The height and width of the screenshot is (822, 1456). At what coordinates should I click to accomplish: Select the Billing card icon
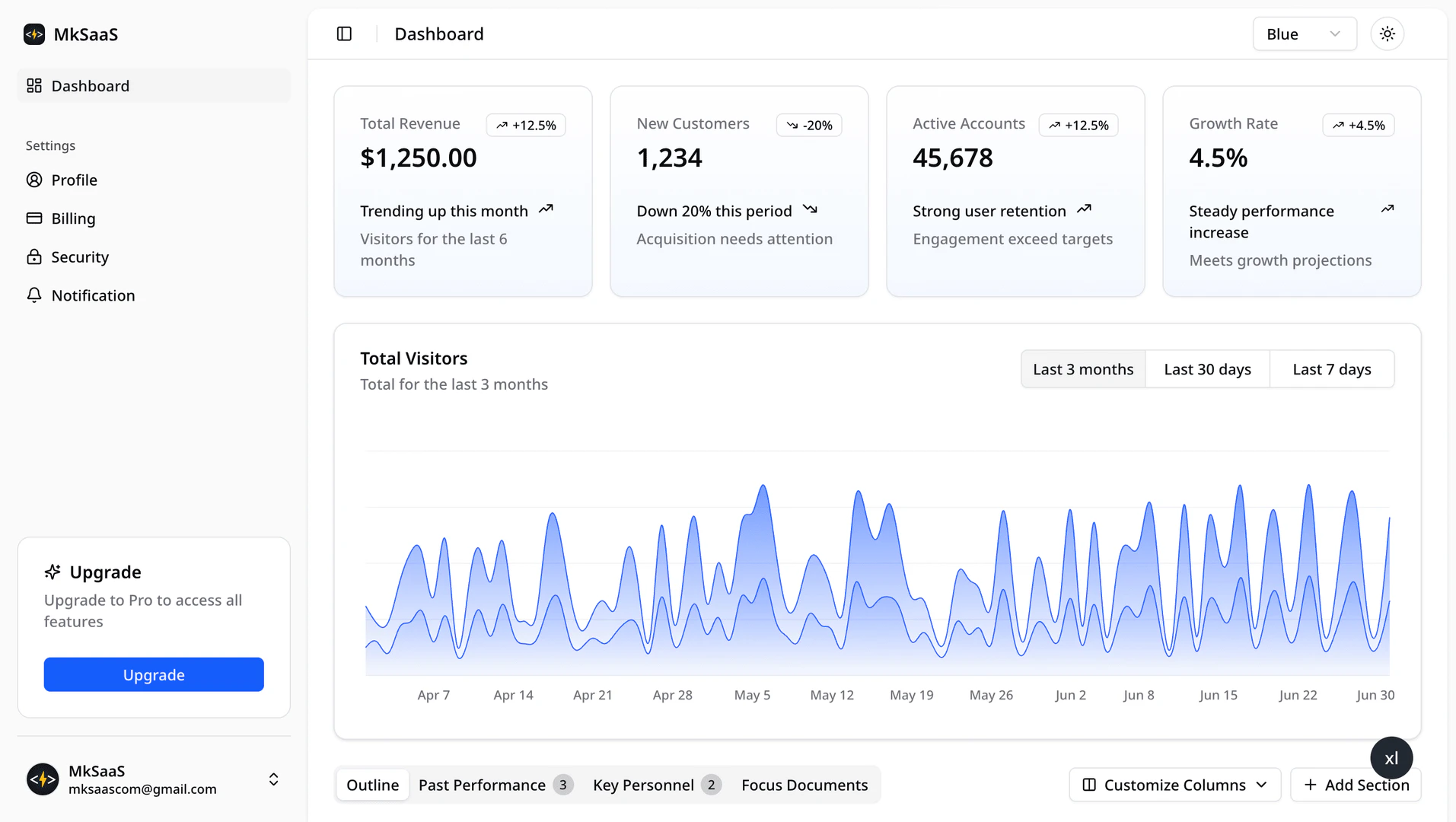click(33, 218)
